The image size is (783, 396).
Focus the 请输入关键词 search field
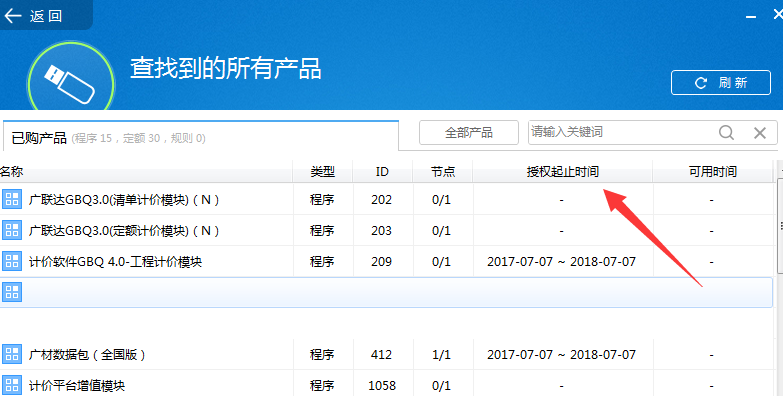coord(621,132)
